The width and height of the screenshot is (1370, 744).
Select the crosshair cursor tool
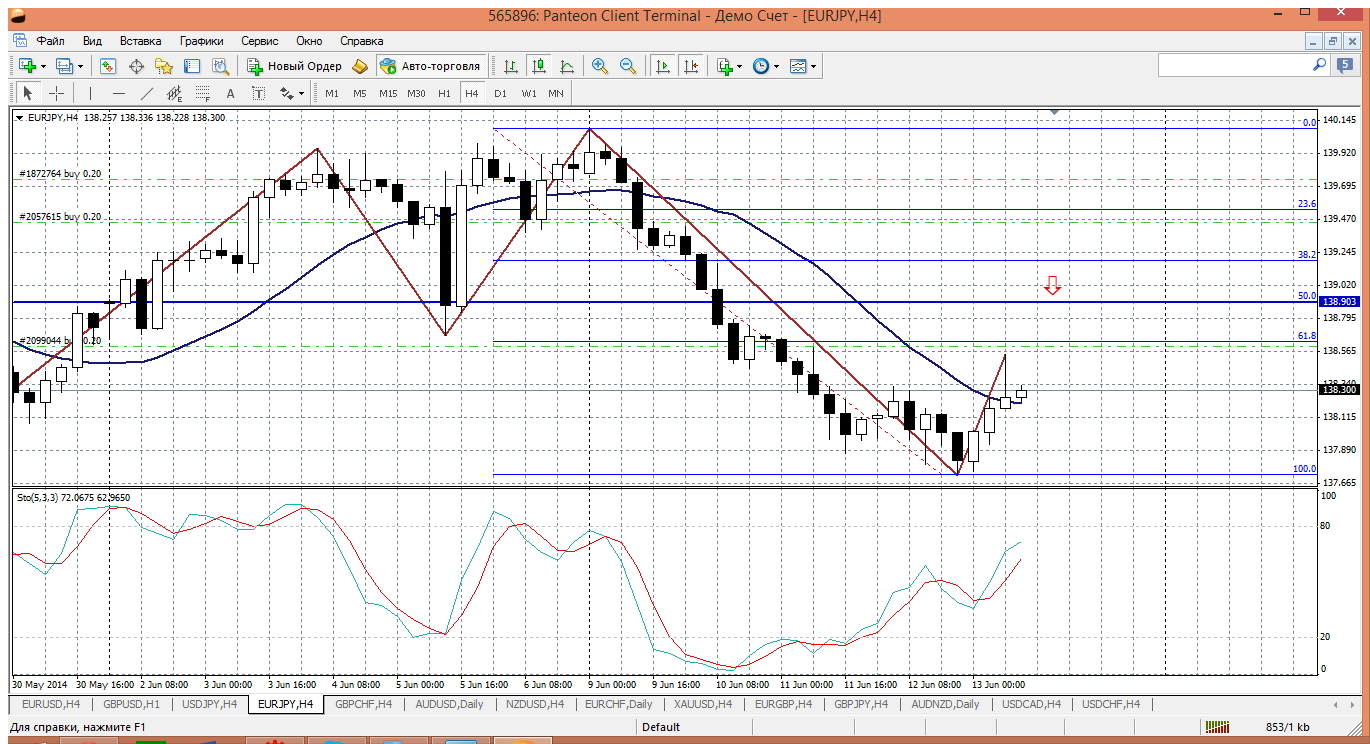pyautogui.click(x=57, y=93)
